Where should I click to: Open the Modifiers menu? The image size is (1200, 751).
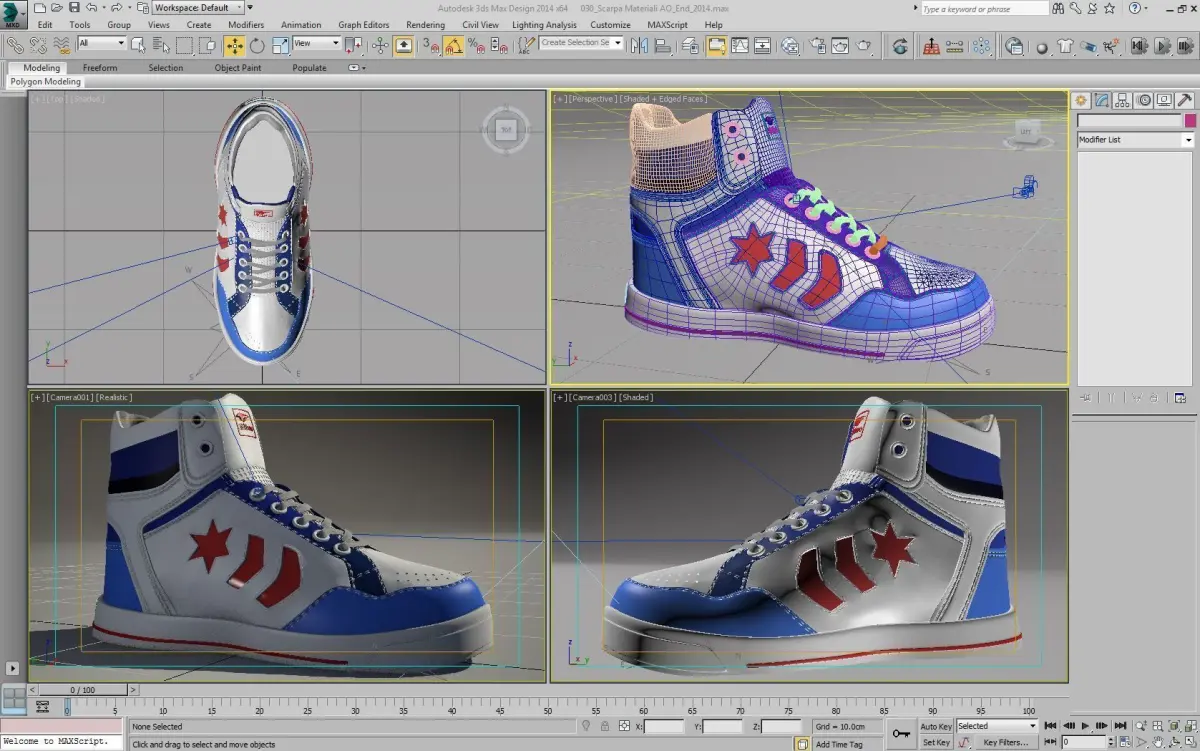pyautogui.click(x=246, y=25)
